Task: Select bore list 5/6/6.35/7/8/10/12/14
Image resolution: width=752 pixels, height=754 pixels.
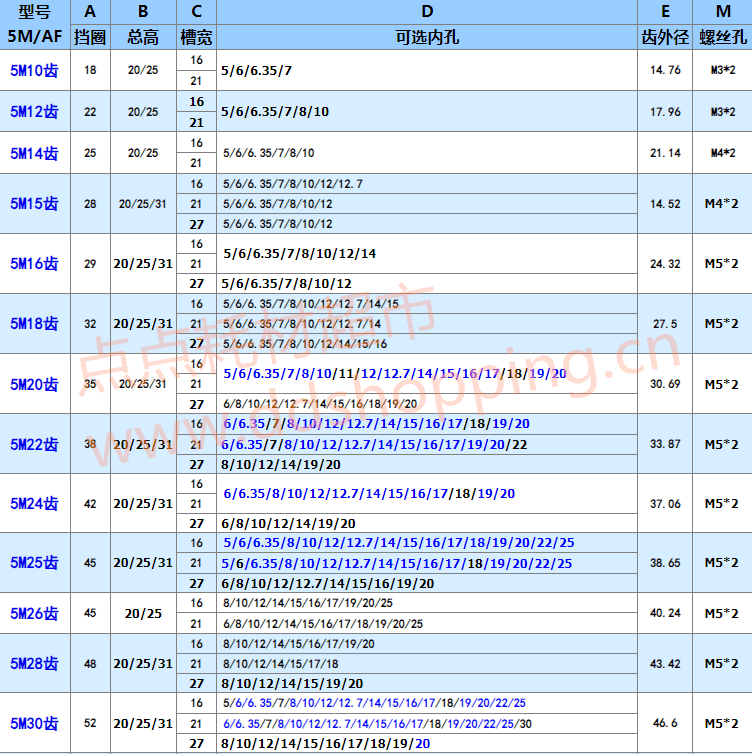Action: (x=300, y=253)
